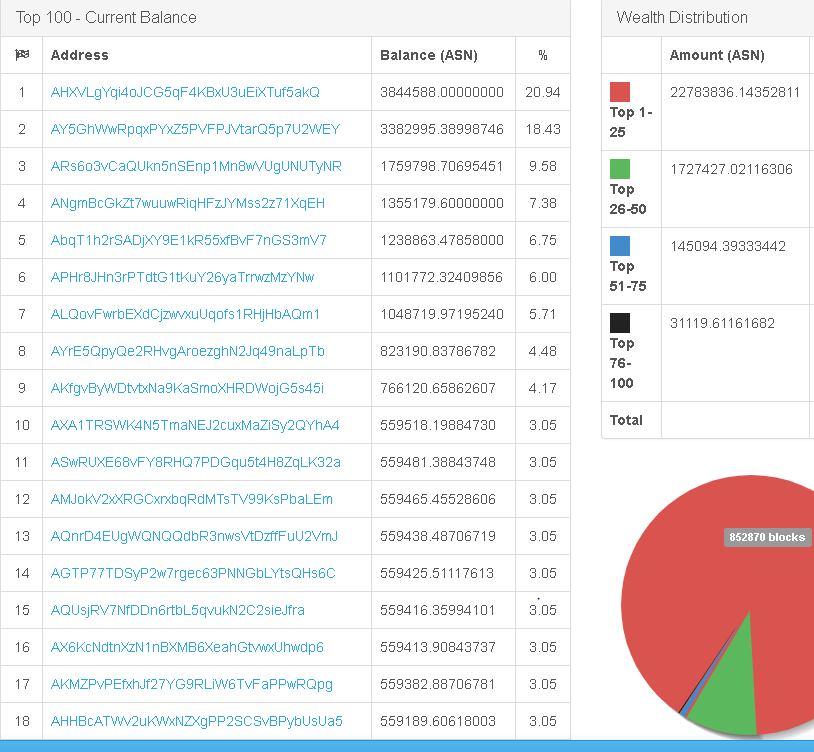
Task: Open address AQnrD4EUgWQNQQdbR3nwsVtDzffFuU2VmJ
Action: pos(194,536)
